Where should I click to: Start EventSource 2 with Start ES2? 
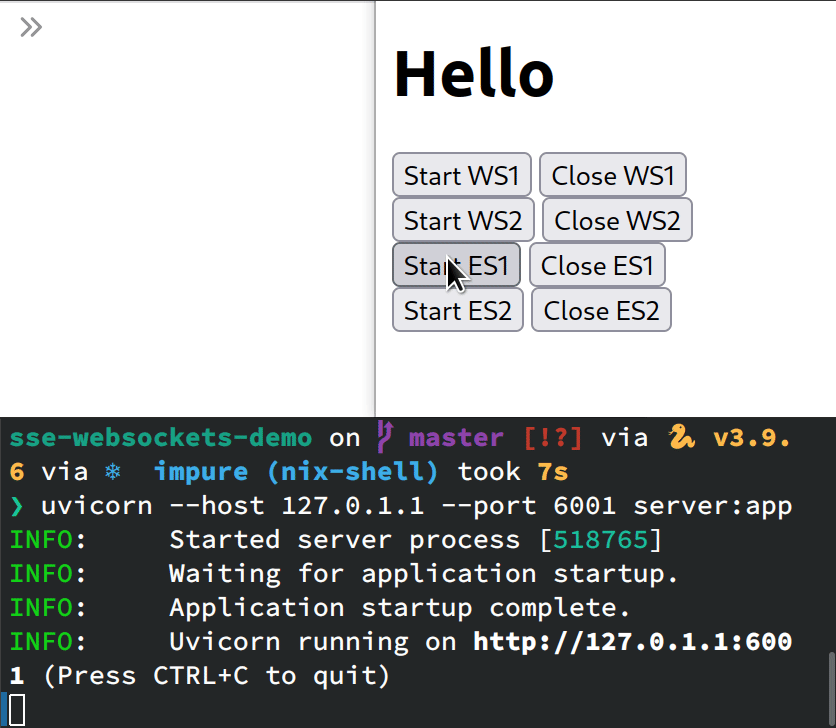(457, 310)
